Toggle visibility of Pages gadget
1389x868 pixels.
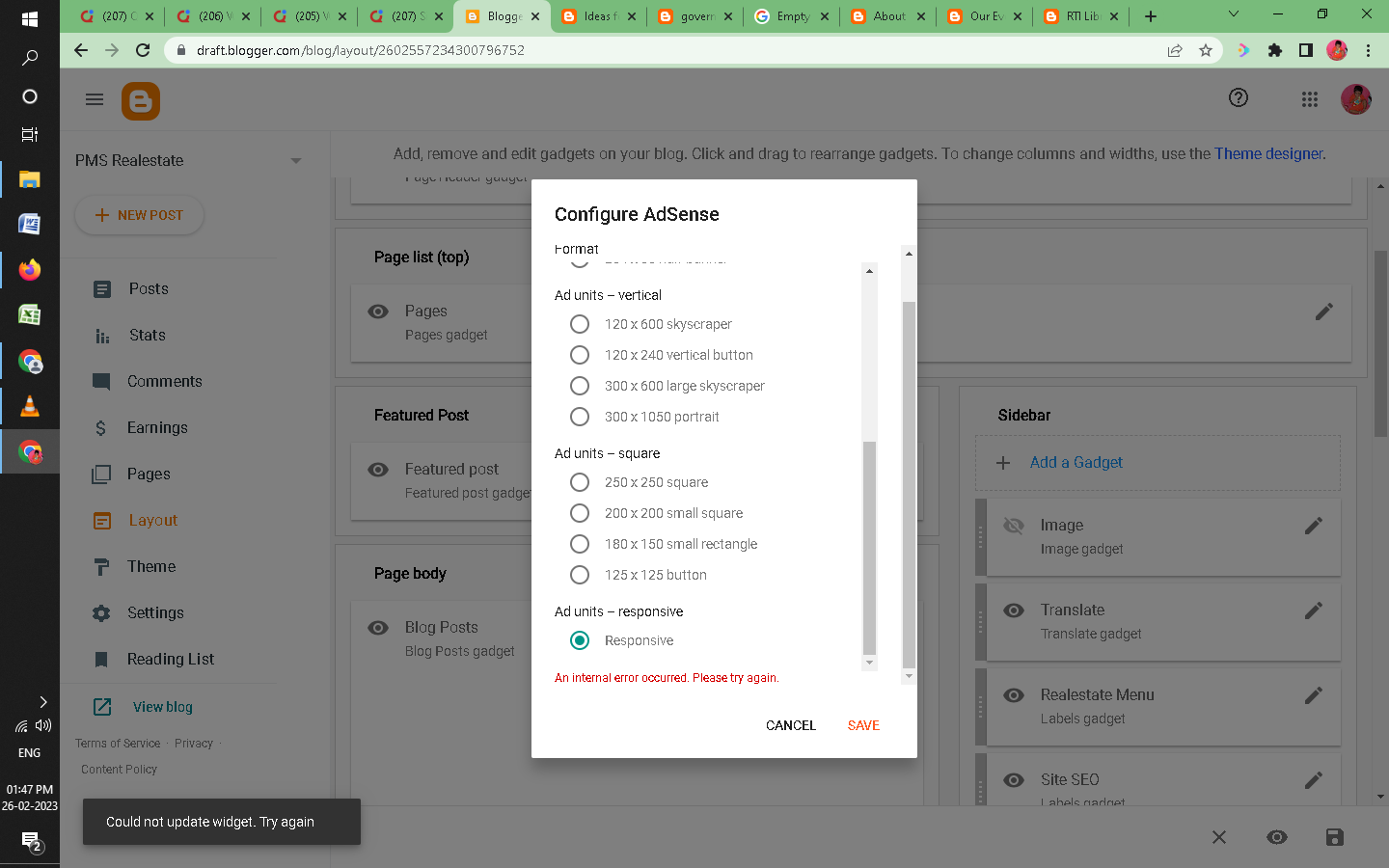click(378, 312)
